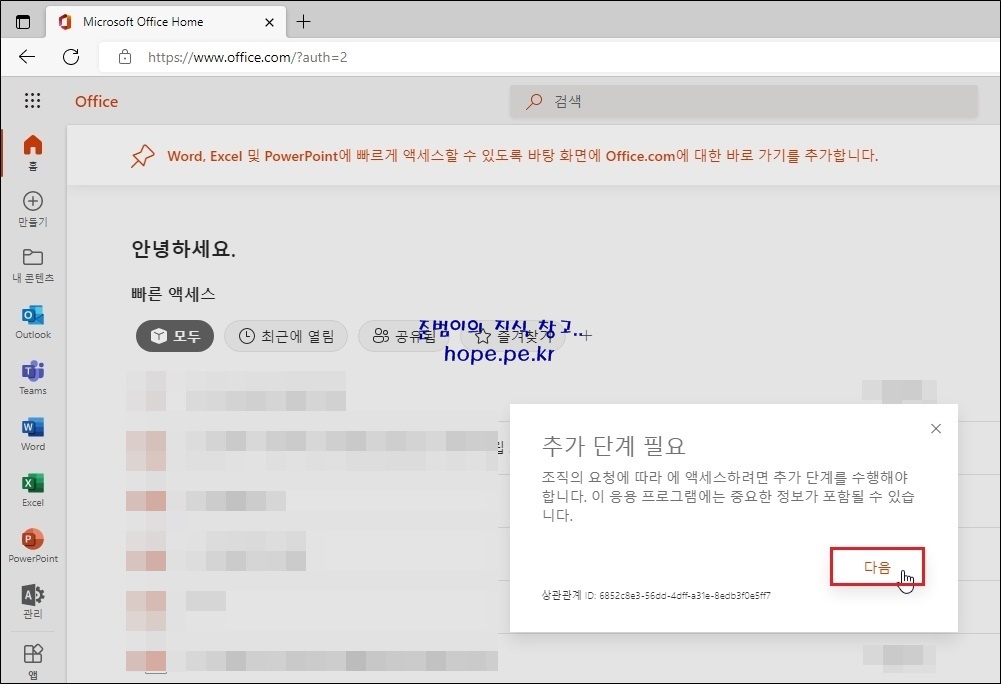The image size is (1001, 684).
Task: Close the additional steps dialog
Action: (936, 429)
